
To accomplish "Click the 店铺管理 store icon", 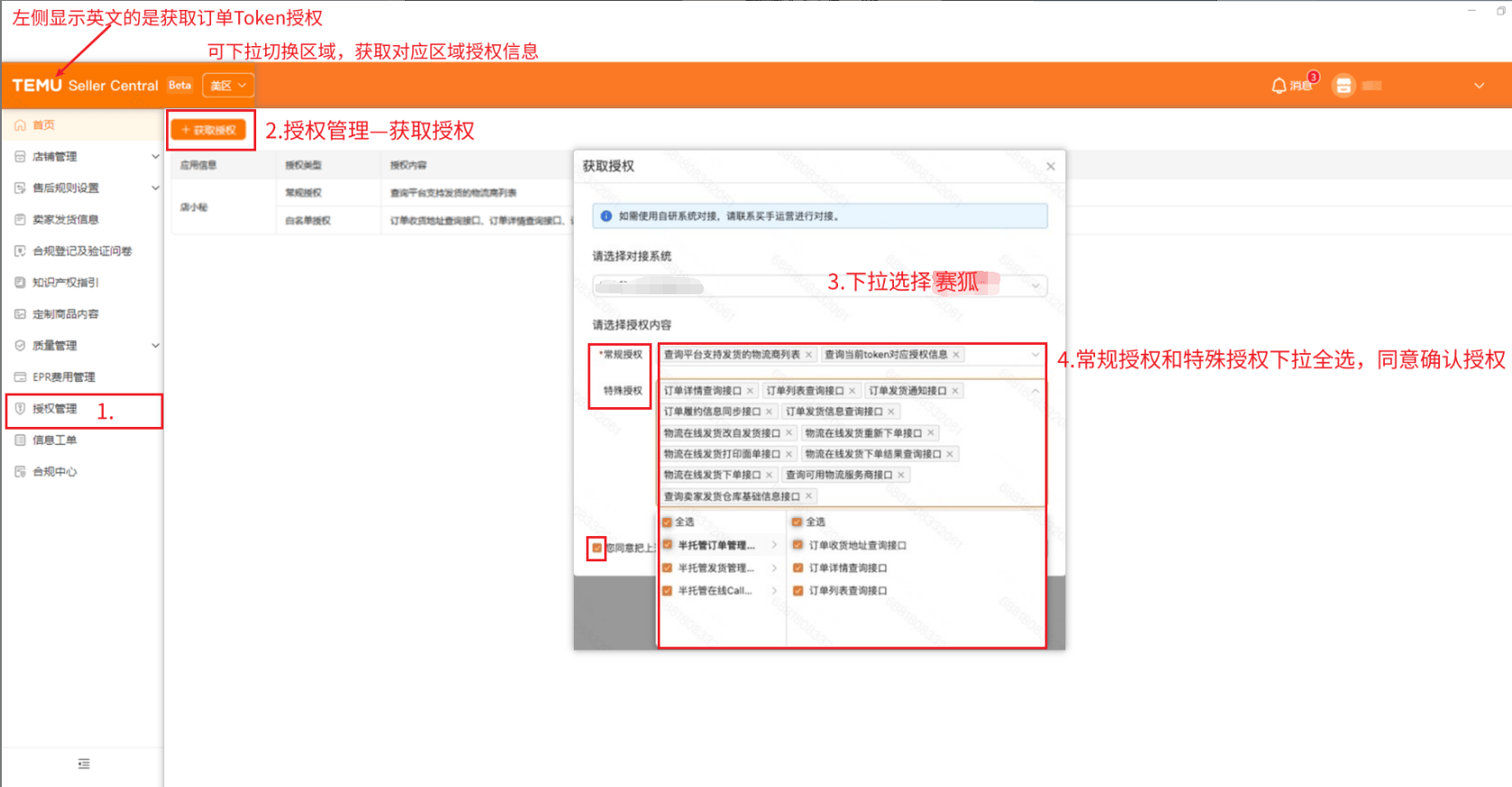I will 20,157.
